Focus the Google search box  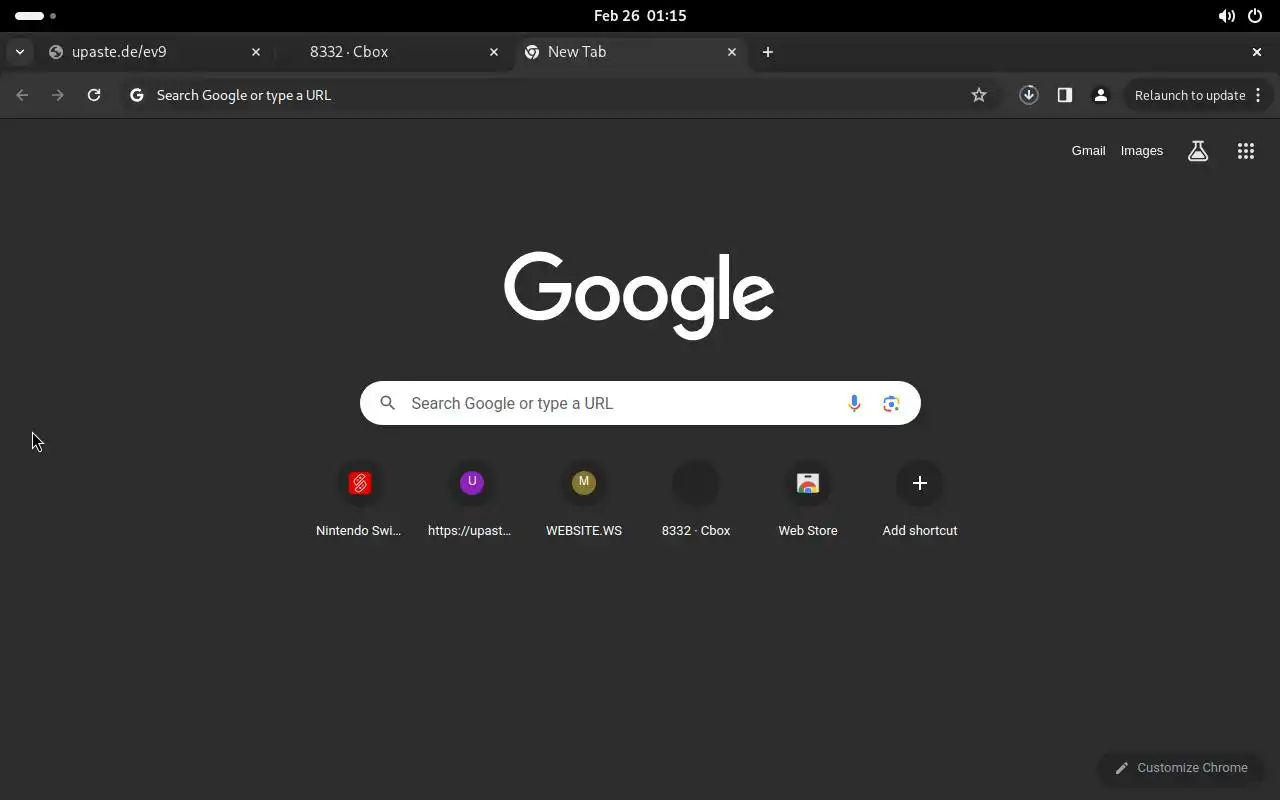pos(640,403)
